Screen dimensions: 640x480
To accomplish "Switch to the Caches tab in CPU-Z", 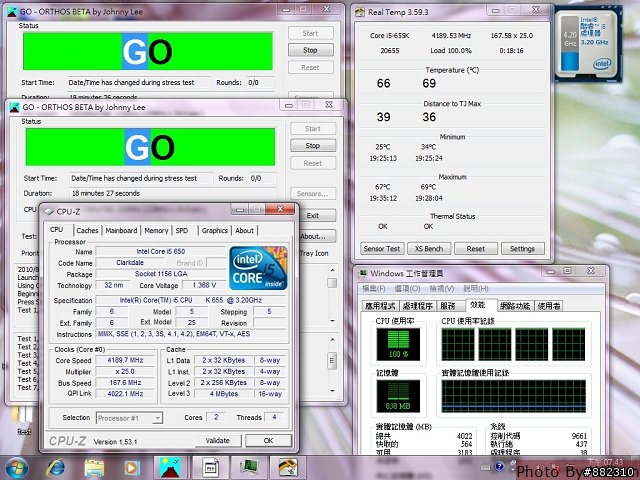I will (x=87, y=230).
